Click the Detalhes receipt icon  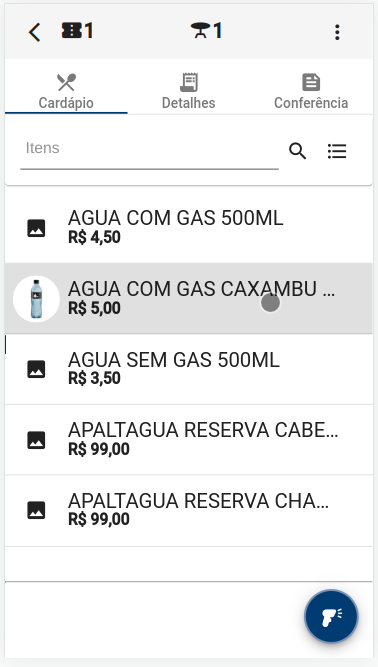(x=189, y=82)
